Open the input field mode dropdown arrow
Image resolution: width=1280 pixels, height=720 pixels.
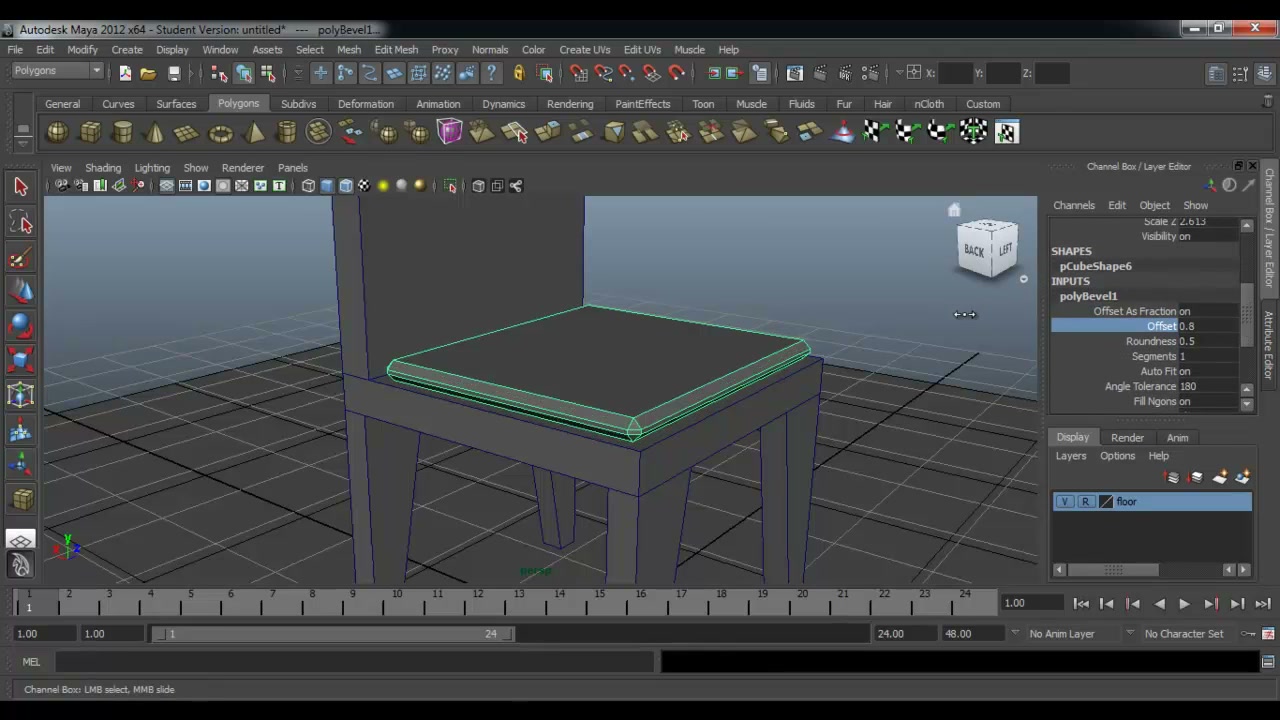pos(899,72)
